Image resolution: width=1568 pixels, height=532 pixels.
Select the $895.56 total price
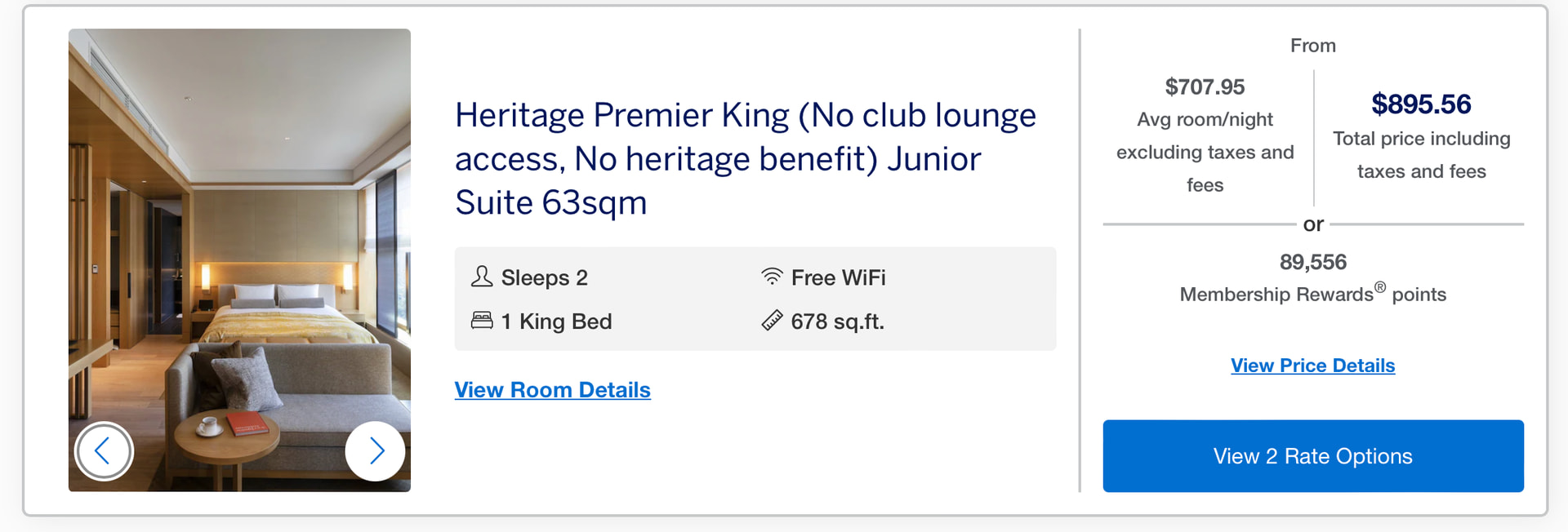(1421, 104)
